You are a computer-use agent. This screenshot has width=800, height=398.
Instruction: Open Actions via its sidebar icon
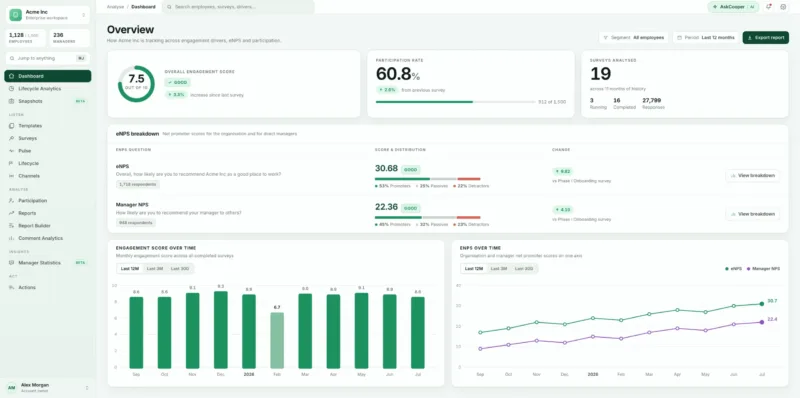[12, 287]
